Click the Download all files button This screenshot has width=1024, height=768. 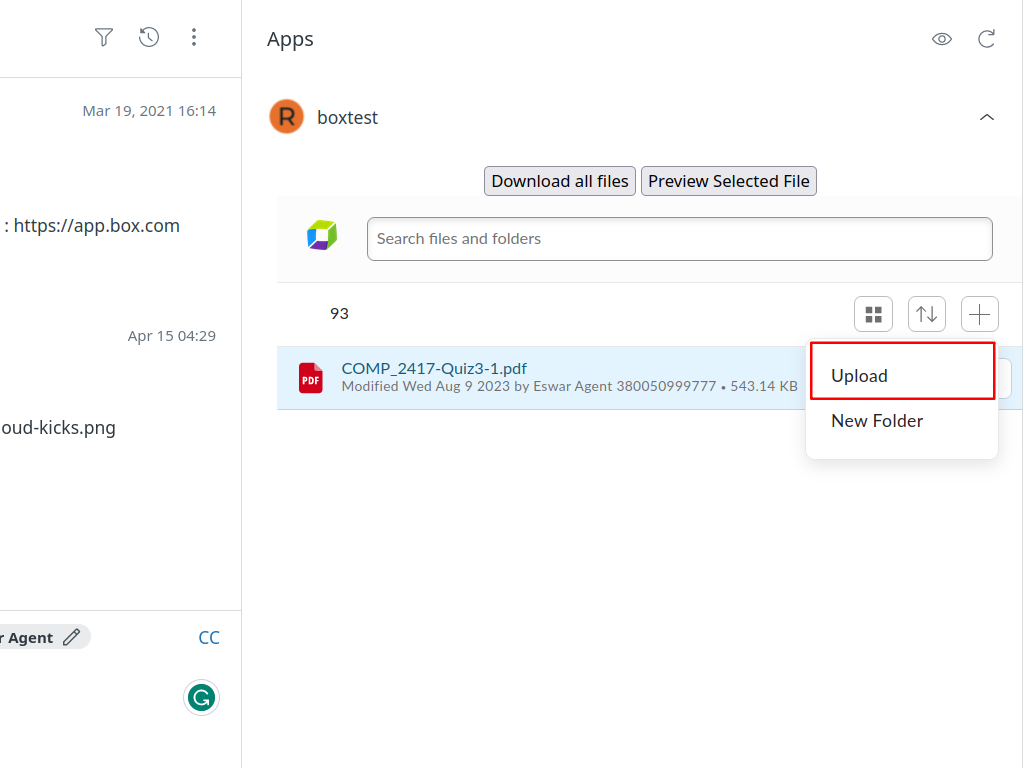560,181
